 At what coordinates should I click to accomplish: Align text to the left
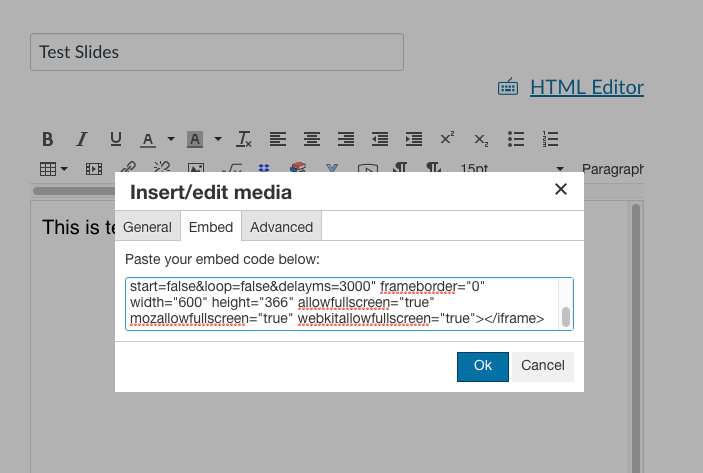click(277, 139)
